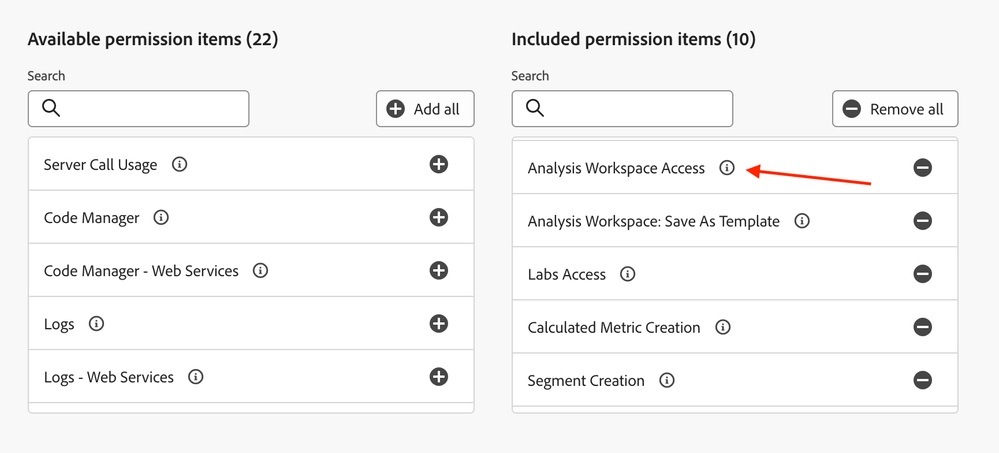The image size is (999, 453).
Task: Add Logs - Web Services permission
Action: pos(438,377)
